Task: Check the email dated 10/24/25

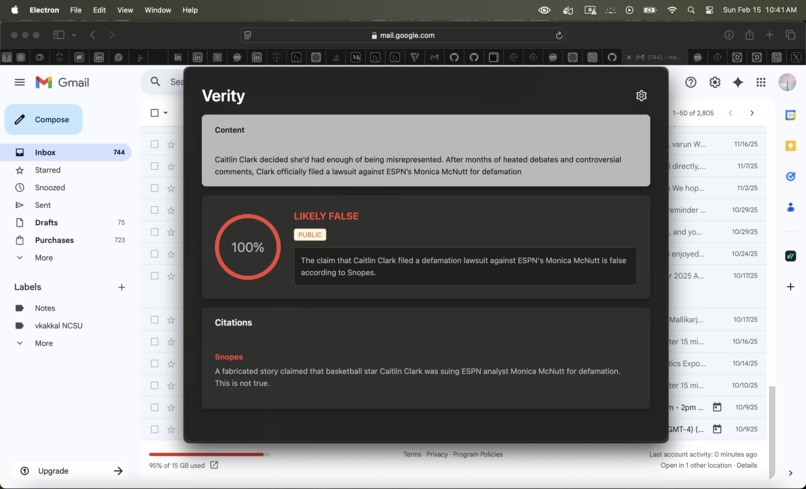Action: tap(154, 254)
